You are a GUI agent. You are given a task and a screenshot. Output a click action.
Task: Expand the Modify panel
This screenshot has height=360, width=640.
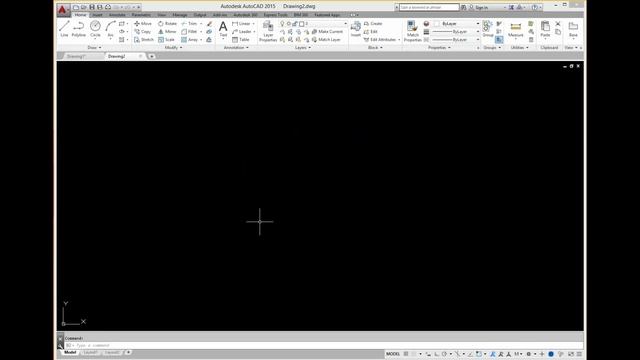173,48
